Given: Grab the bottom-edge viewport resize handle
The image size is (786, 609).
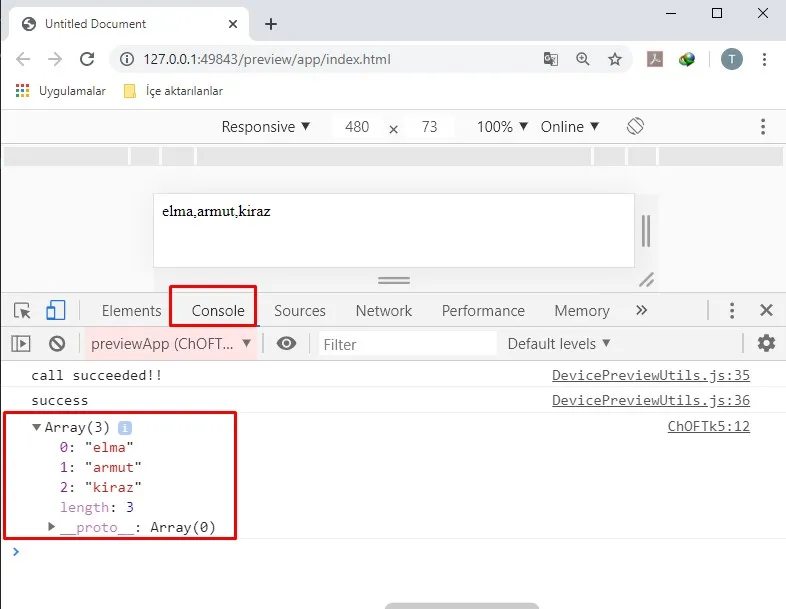Looking at the screenshot, I should coord(394,280).
